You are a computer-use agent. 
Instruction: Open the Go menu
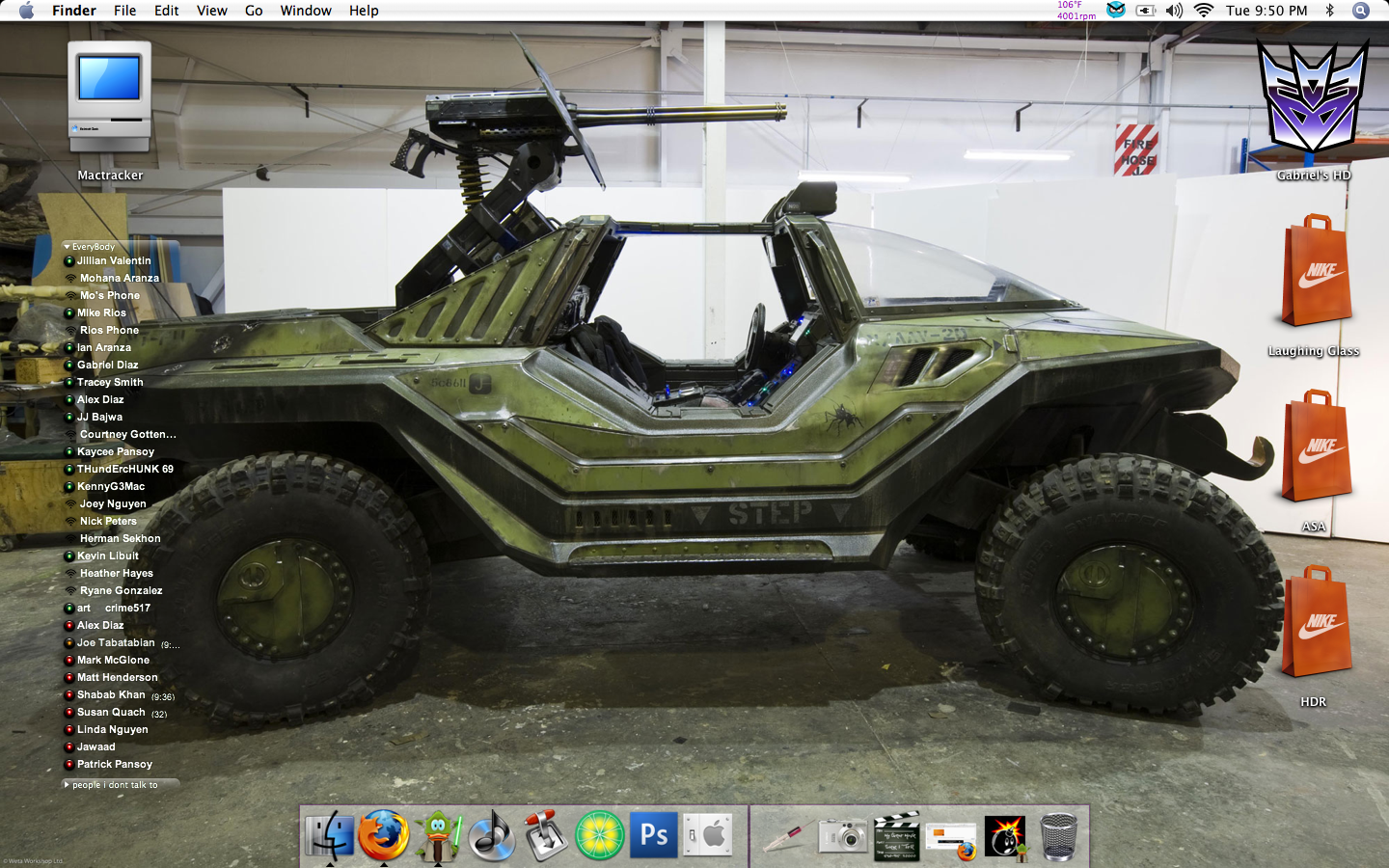click(x=254, y=11)
